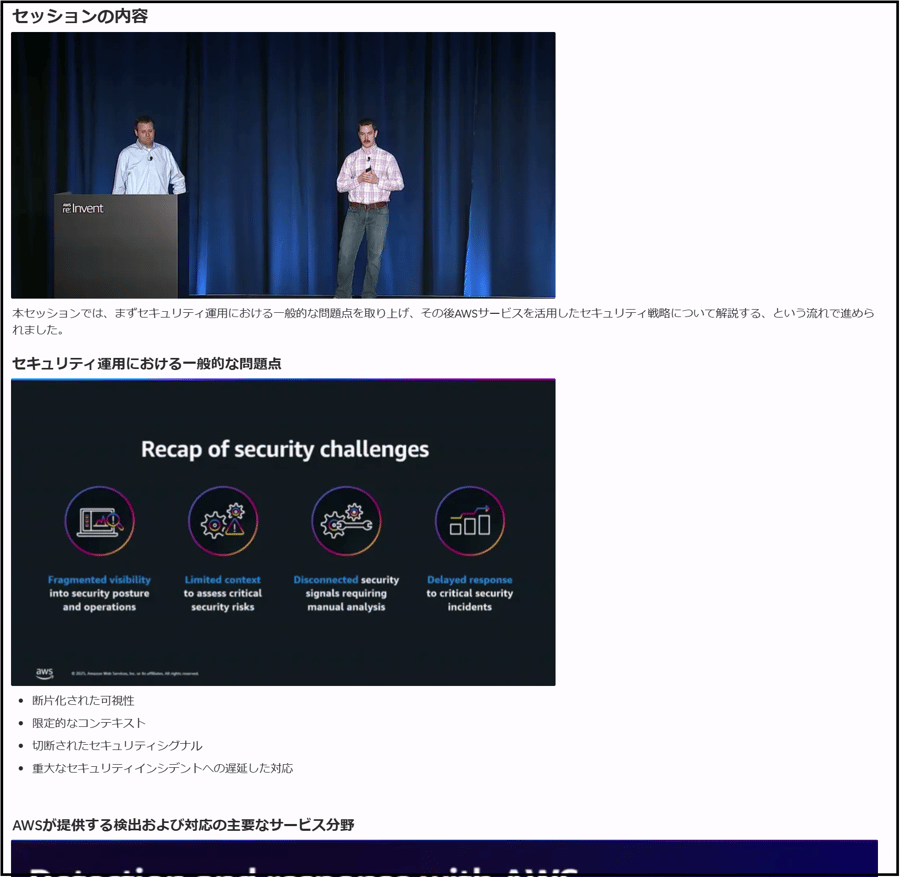
Task: Select the 限定的なコンテキスト bullet item
Action: (x=90, y=722)
